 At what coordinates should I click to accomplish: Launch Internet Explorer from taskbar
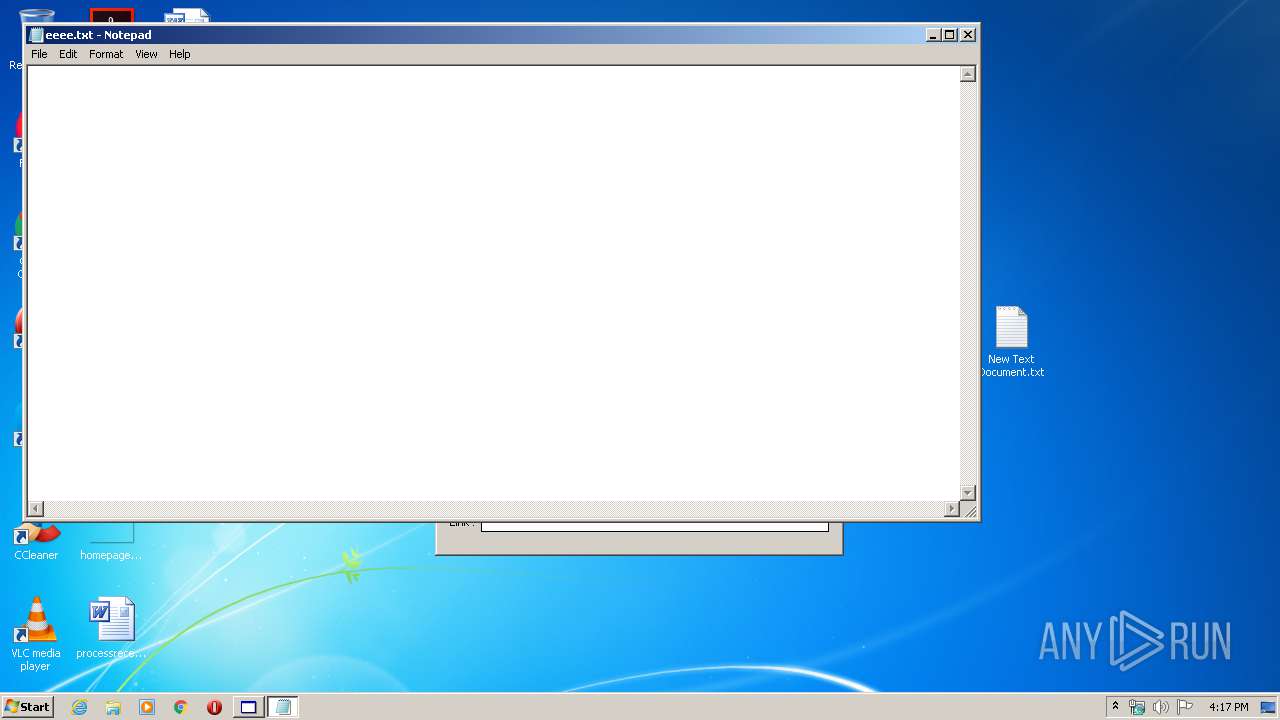(x=79, y=707)
